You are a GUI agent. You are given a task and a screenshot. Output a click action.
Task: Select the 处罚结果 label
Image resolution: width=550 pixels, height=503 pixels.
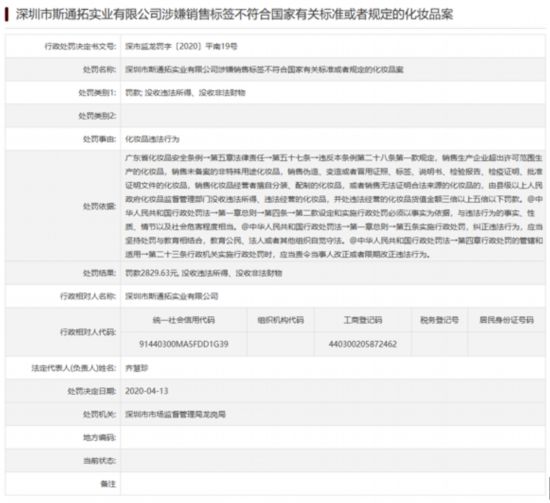99,273
